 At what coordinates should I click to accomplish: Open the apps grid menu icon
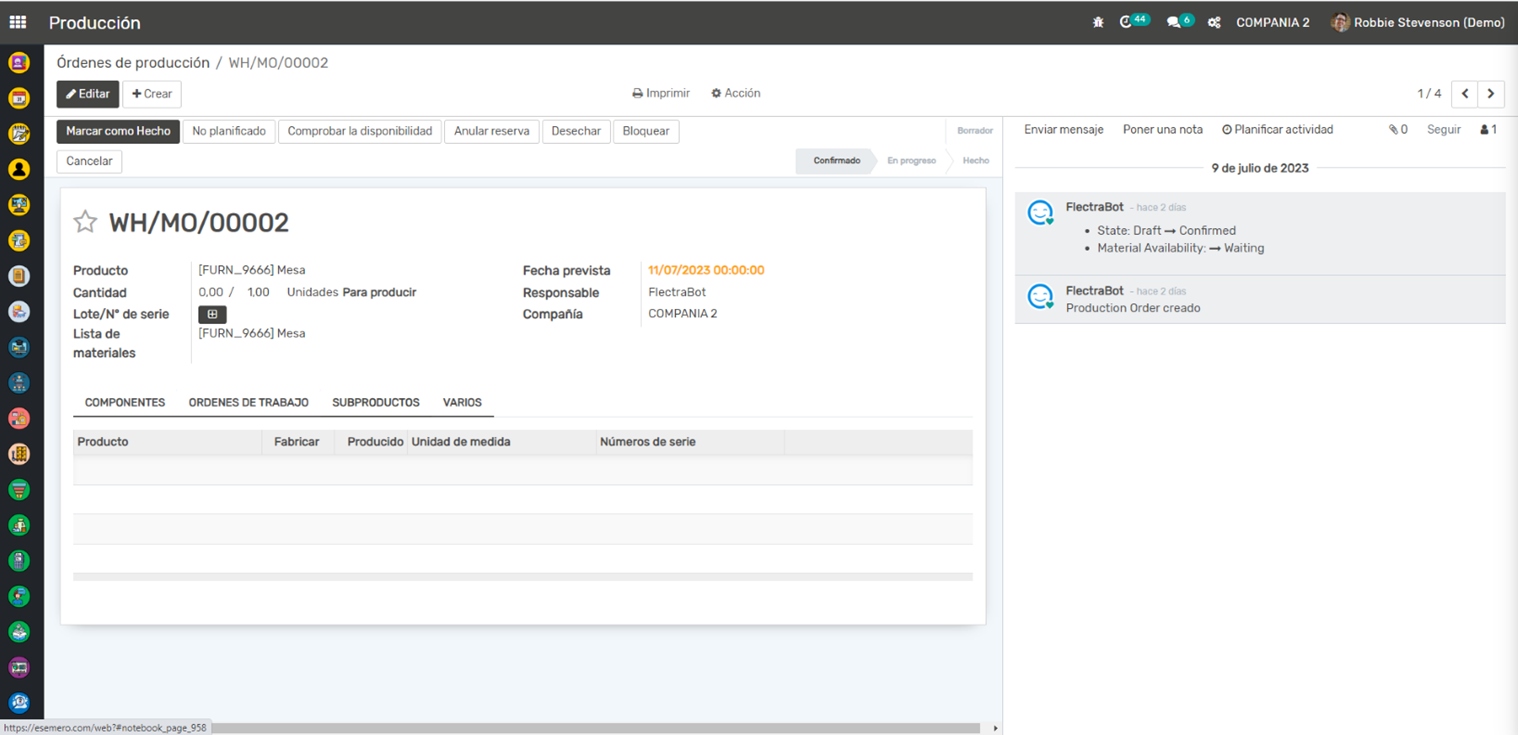pos(18,22)
